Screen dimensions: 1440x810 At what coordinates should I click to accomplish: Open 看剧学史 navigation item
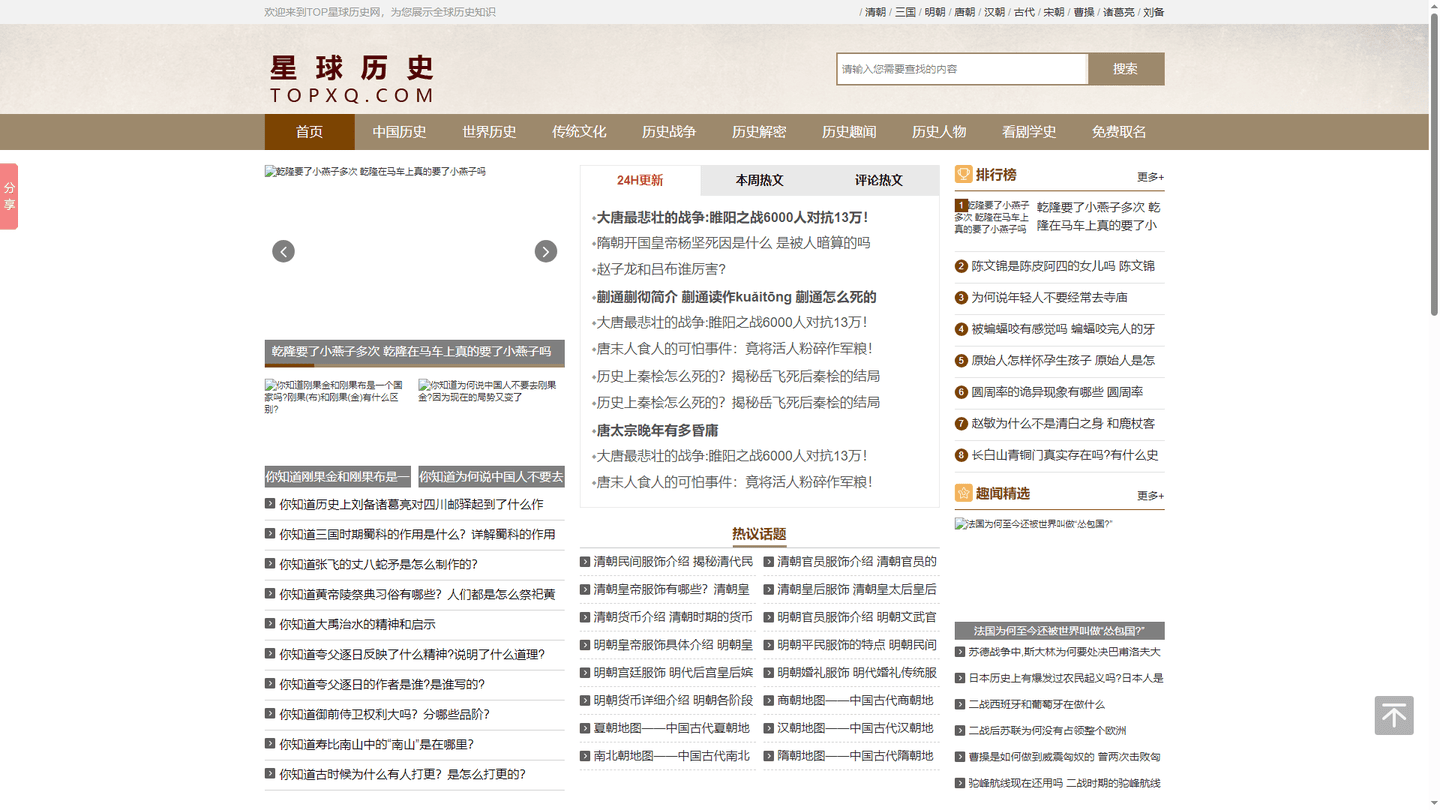tap(1029, 132)
